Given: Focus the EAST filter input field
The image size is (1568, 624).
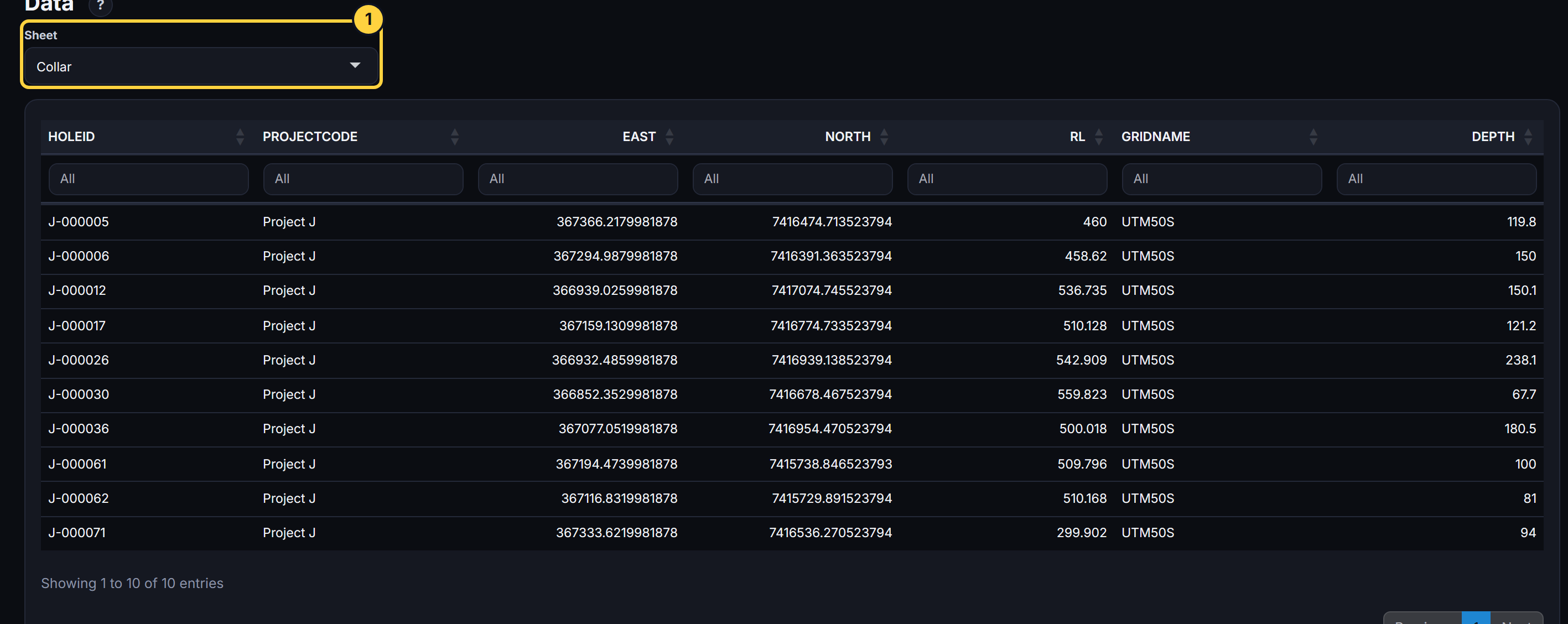Looking at the screenshot, I should (578, 179).
